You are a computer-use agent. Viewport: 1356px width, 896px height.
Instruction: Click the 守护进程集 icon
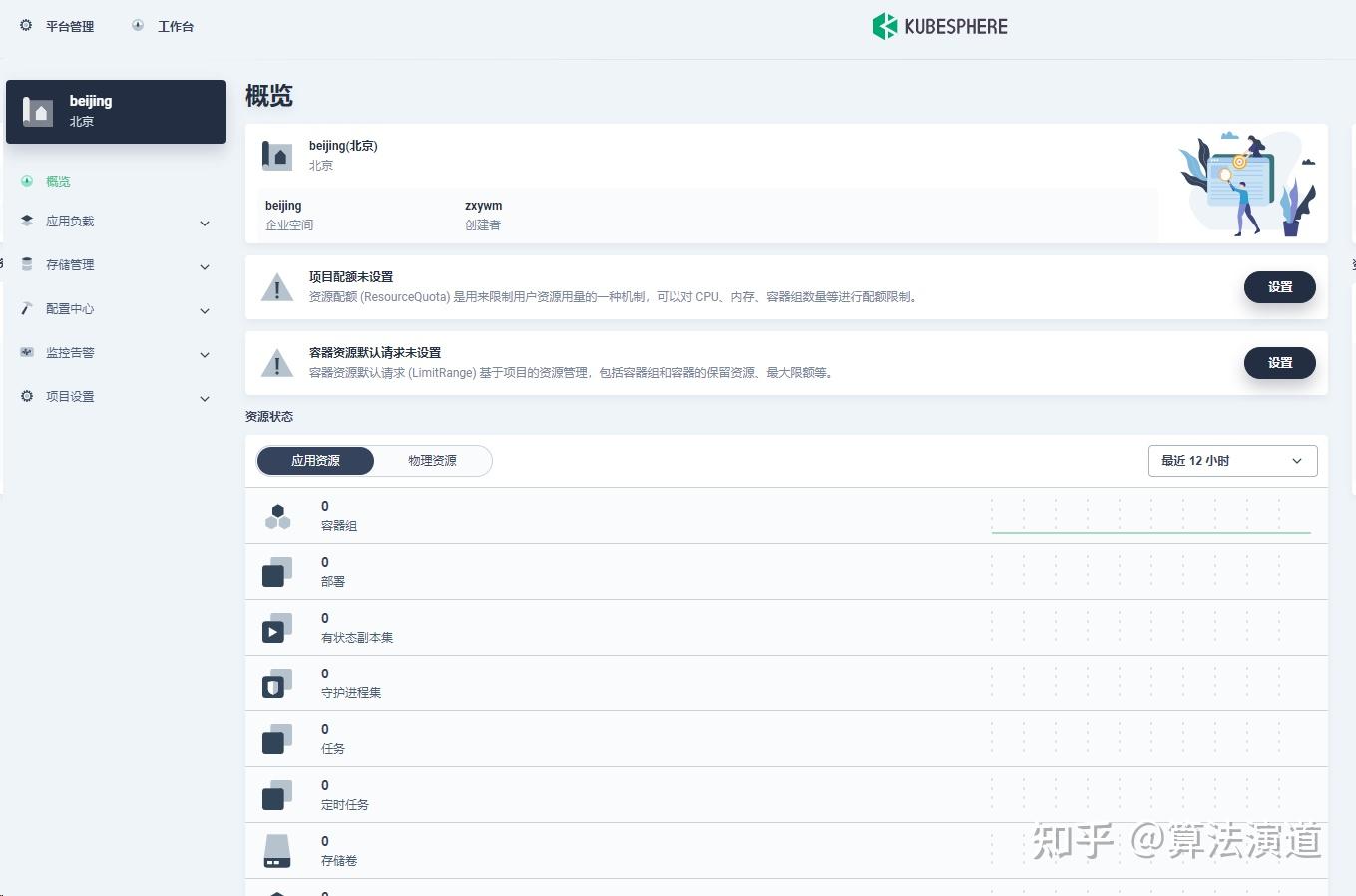click(276, 682)
